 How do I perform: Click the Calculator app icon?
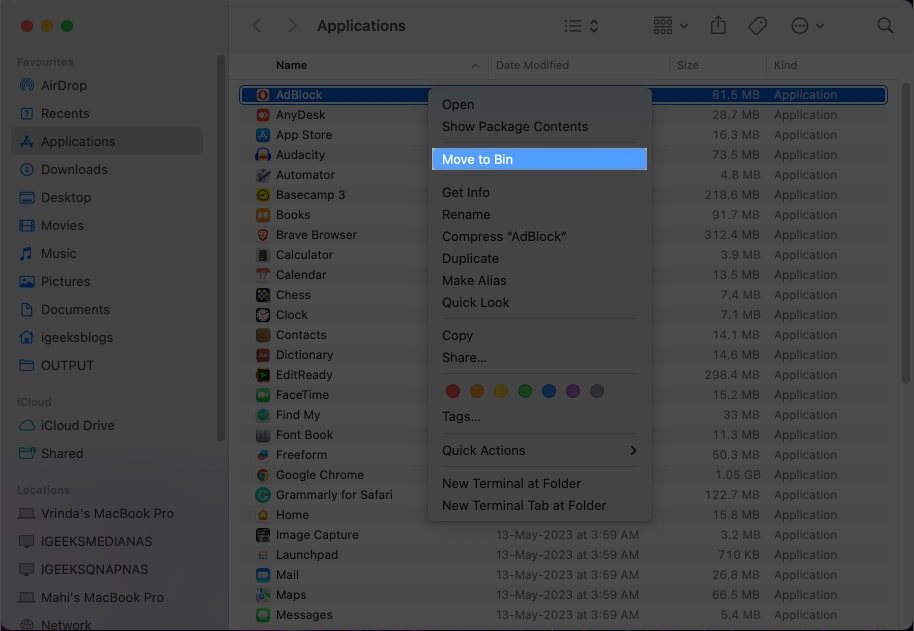point(263,255)
